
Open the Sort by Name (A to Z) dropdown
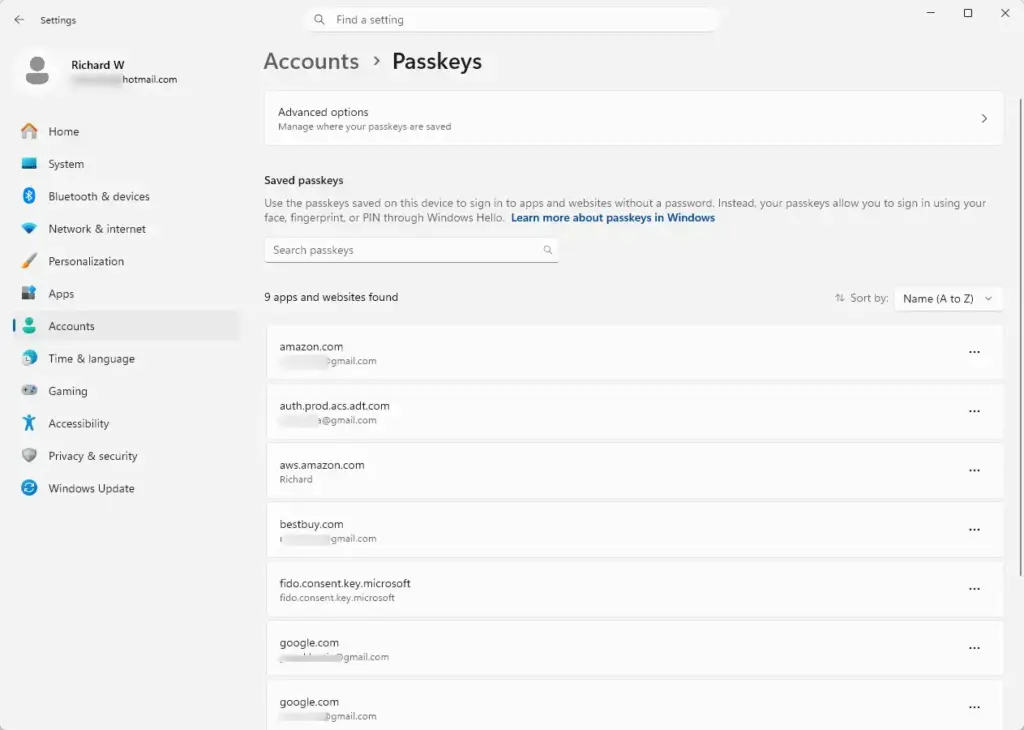point(948,298)
